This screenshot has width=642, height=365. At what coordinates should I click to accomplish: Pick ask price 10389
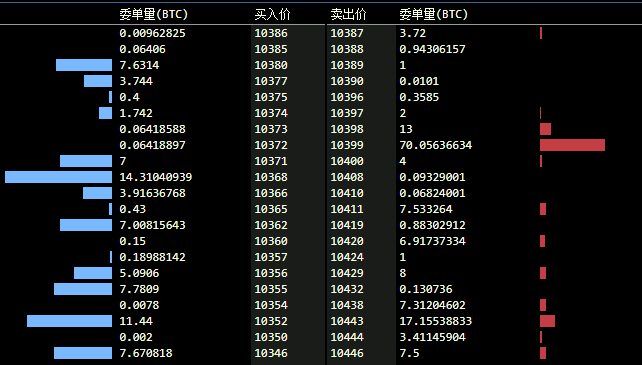tap(347, 65)
